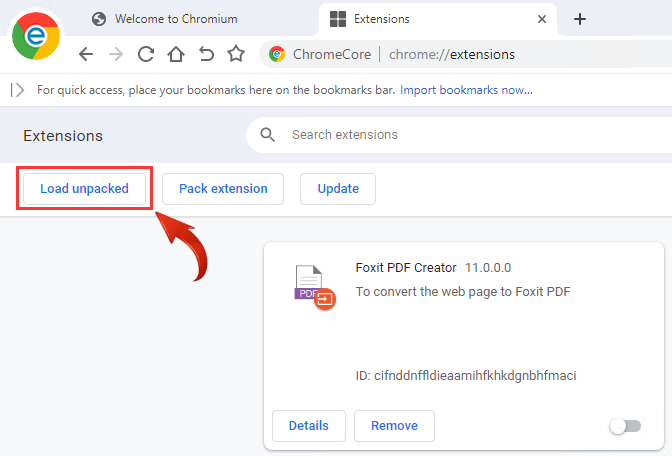
Task: Click the search magnifier icon
Action: tap(267, 135)
